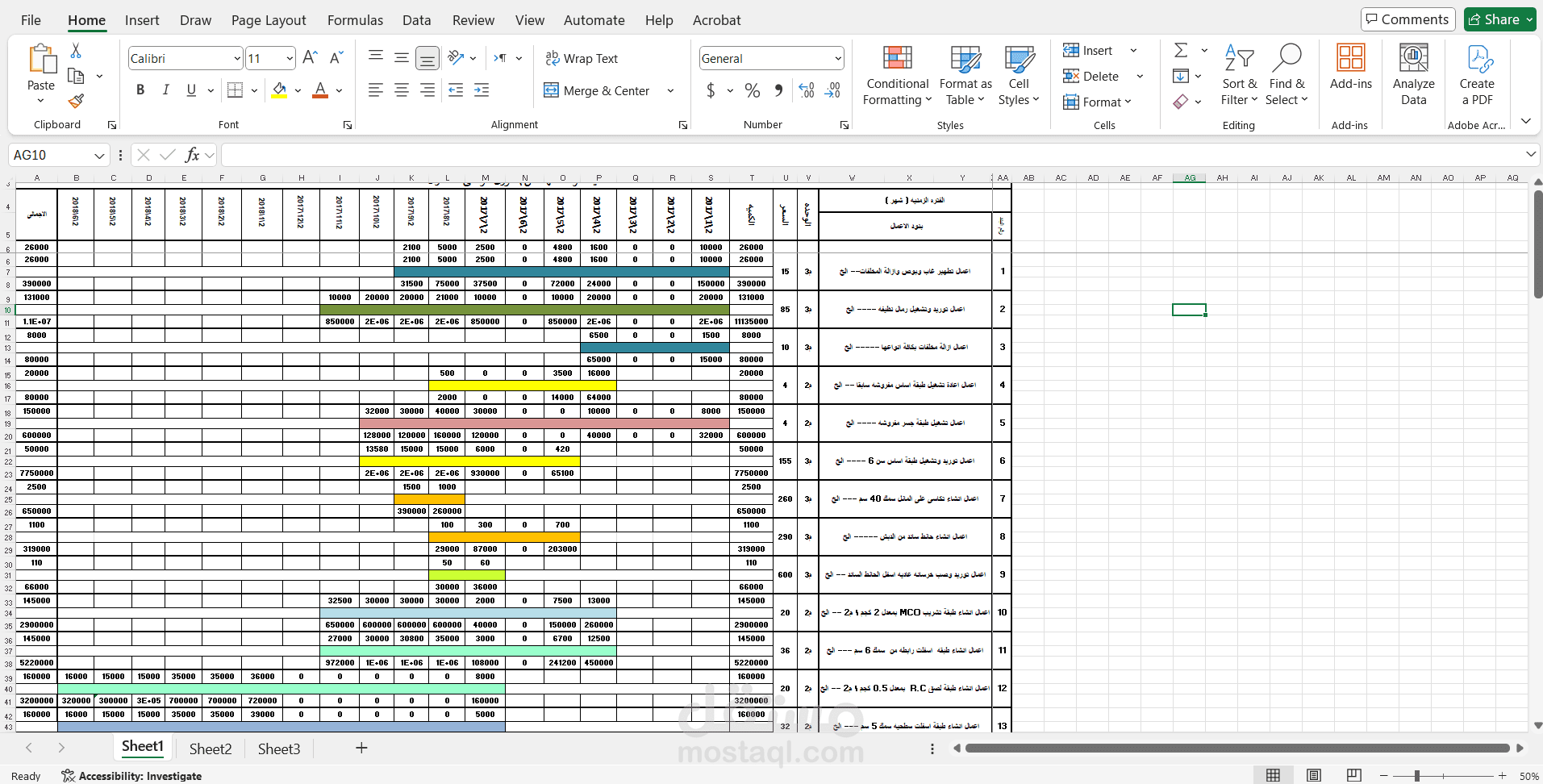Launch Analyze Data
This screenshot has height=784, width=1543.
(1413, 74)
